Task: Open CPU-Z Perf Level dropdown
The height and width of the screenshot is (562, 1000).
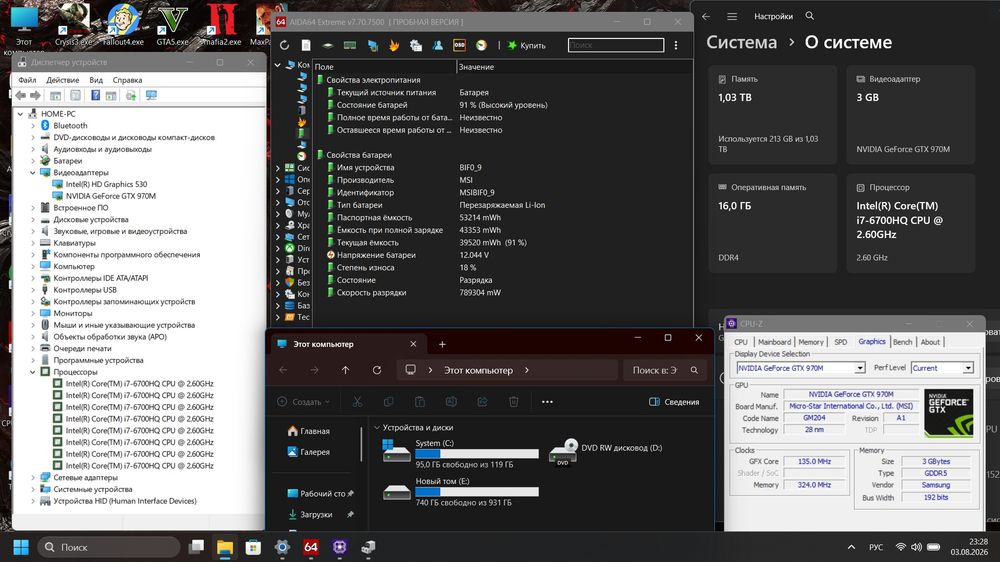Action: coord(968,368)
